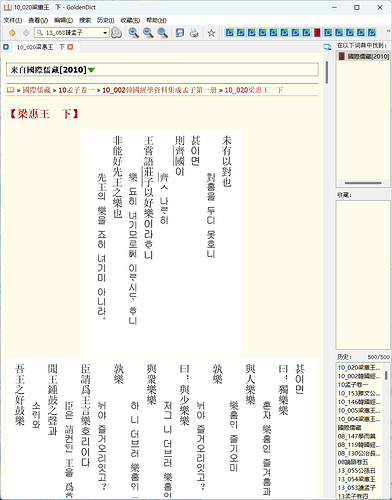The width and height of the screenshot is (392, 500).
Task: Open history entry 國際儒藏
Action: pos(349,428)
